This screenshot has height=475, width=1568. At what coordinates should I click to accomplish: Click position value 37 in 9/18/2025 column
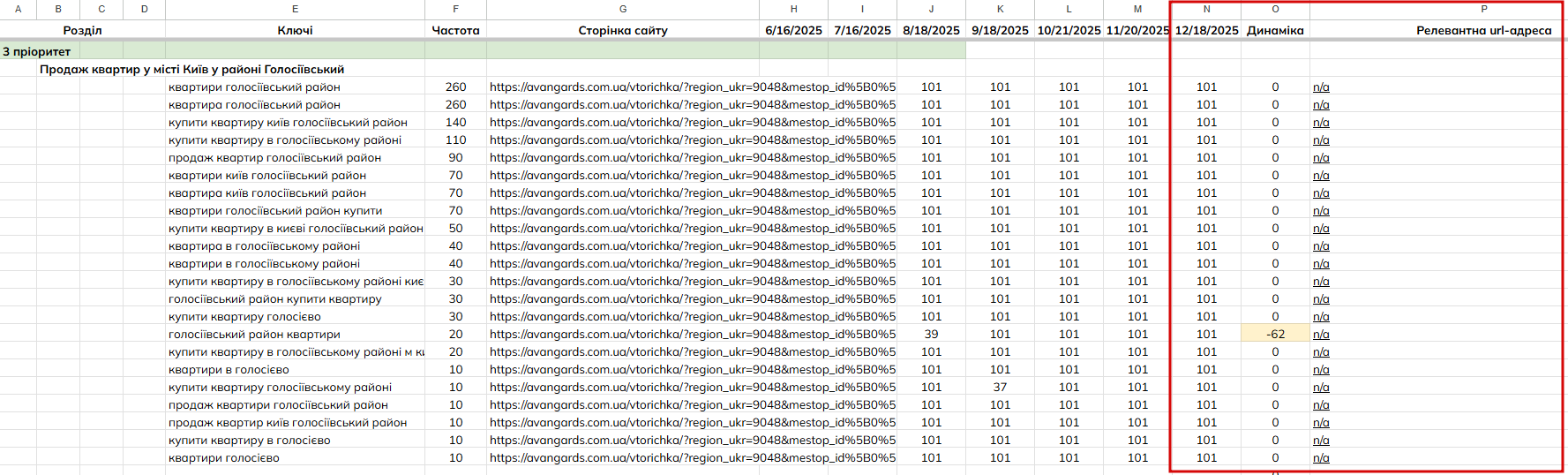(x=1000, y=387)
